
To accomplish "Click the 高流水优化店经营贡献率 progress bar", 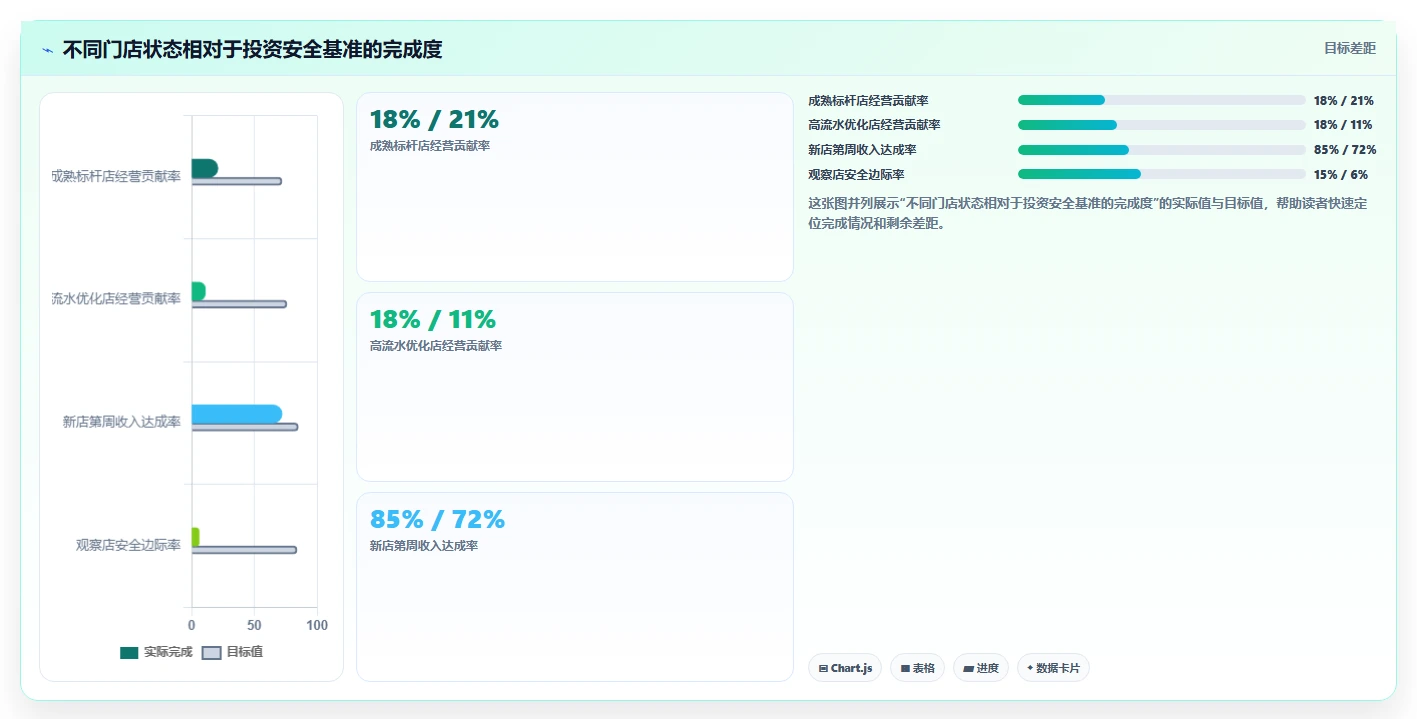I will tap(1162, 125).
